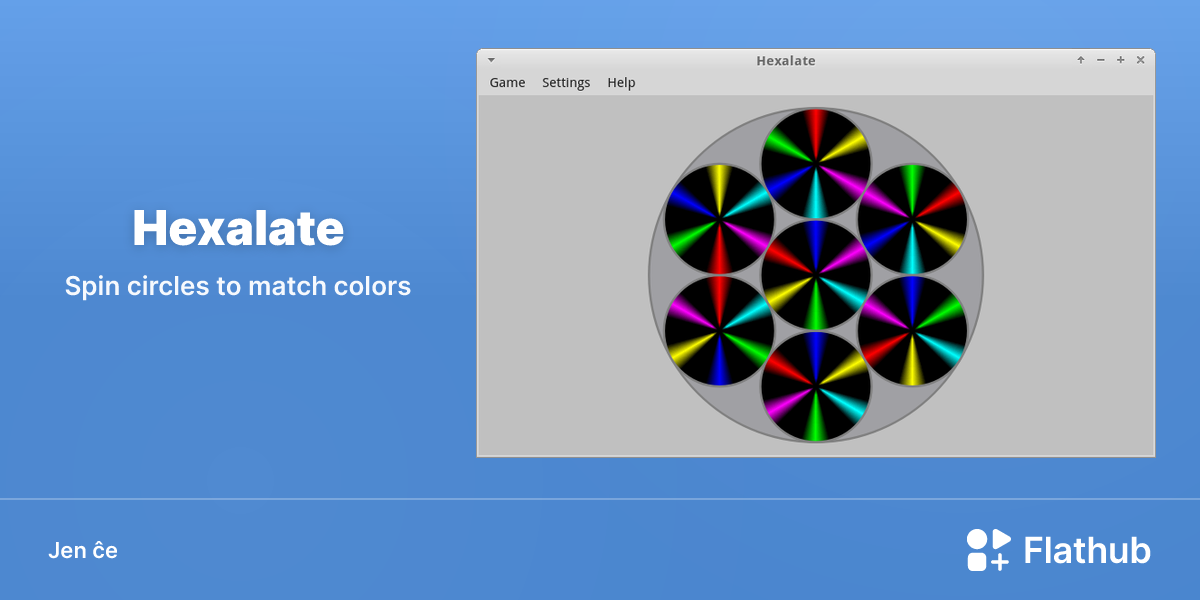Open the Game menu
Viewport: 1200px width, 600px height.
tap(507, 83)
